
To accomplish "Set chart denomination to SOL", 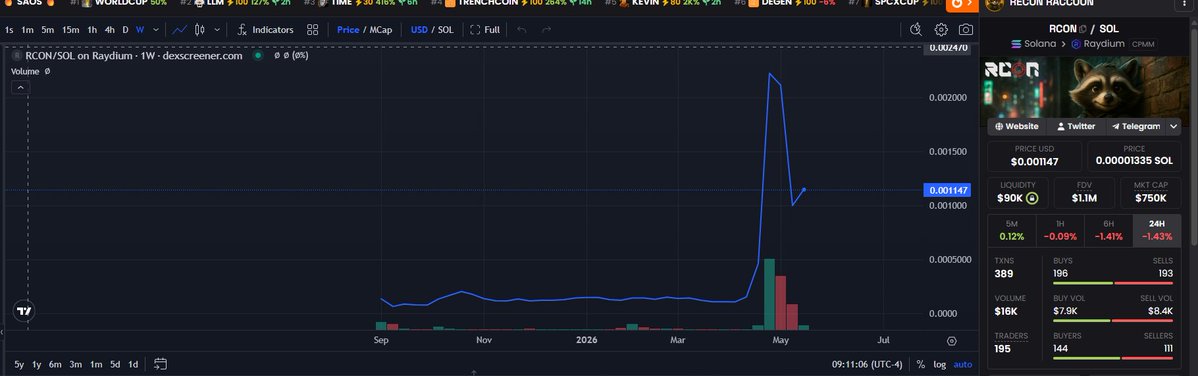I will tap(445, 30).
